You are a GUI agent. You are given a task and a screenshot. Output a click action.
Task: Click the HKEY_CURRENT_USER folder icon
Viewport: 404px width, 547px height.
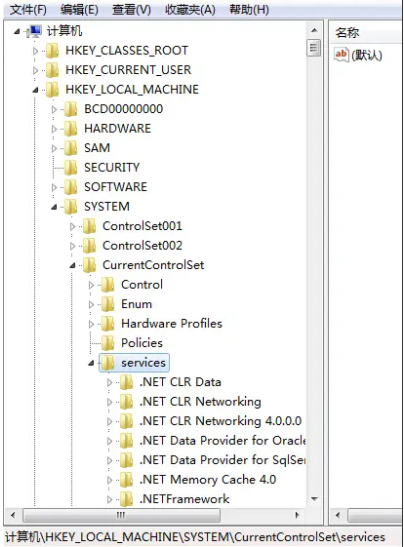click(x=53, y=70)
